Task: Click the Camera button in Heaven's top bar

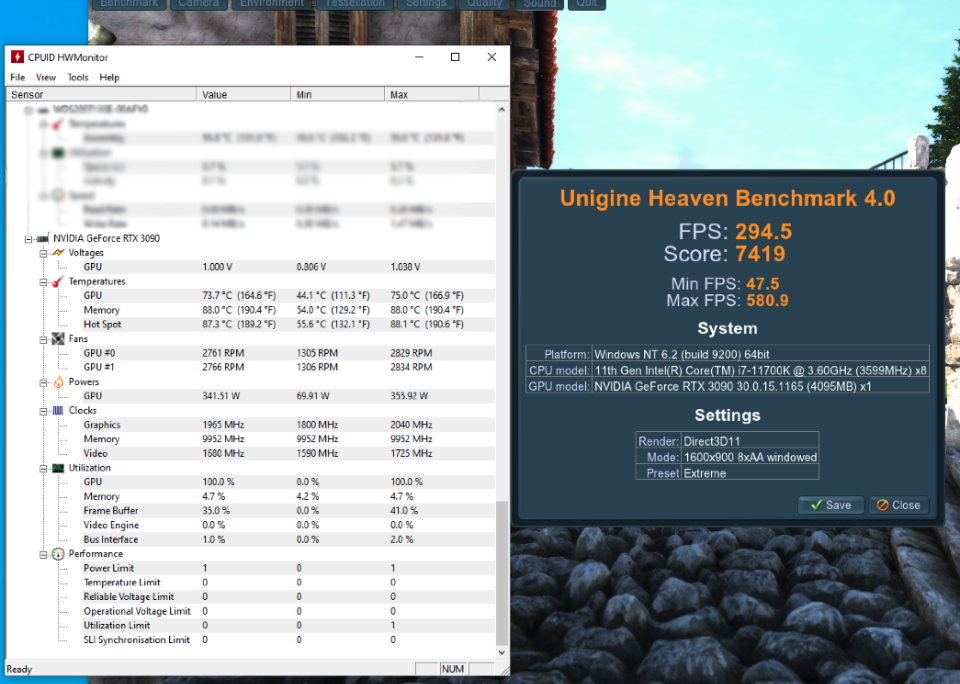Action: pos(198,4)
